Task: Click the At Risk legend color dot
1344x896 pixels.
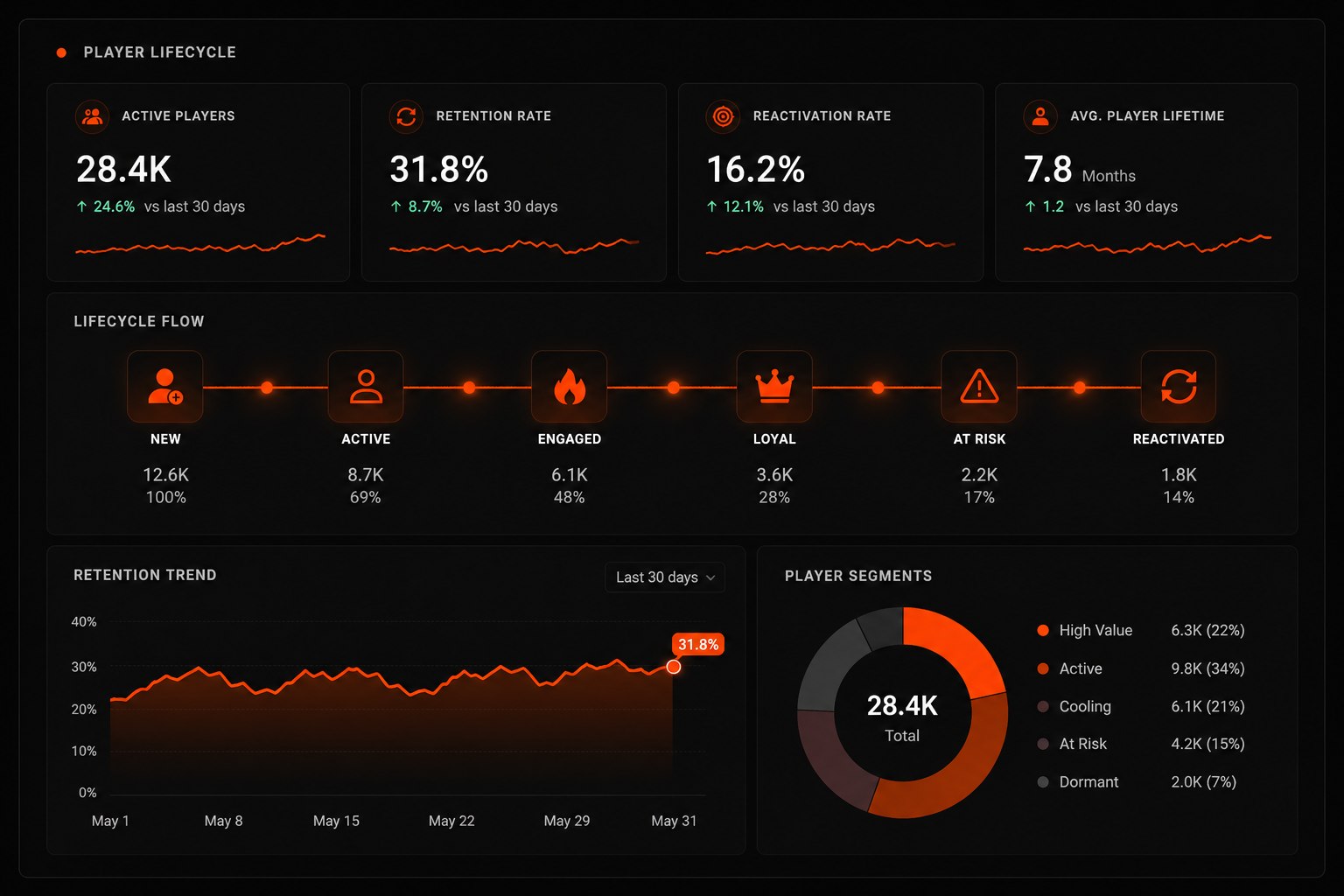Action: pyautogui.click(x=1043, y=744)
